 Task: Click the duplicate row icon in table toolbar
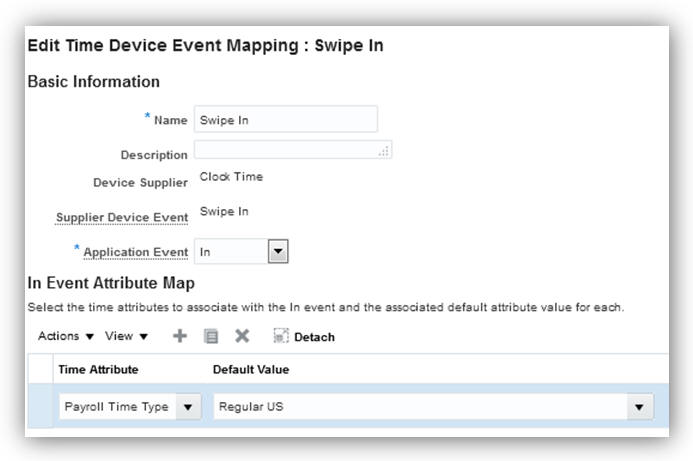tap(211, 337)
